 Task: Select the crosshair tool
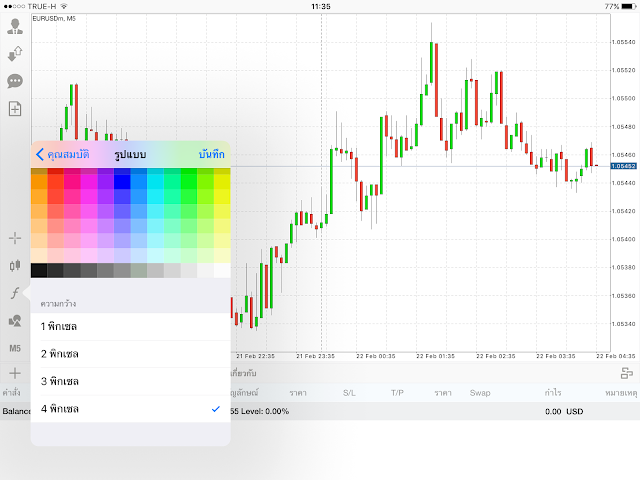point(15,238)
